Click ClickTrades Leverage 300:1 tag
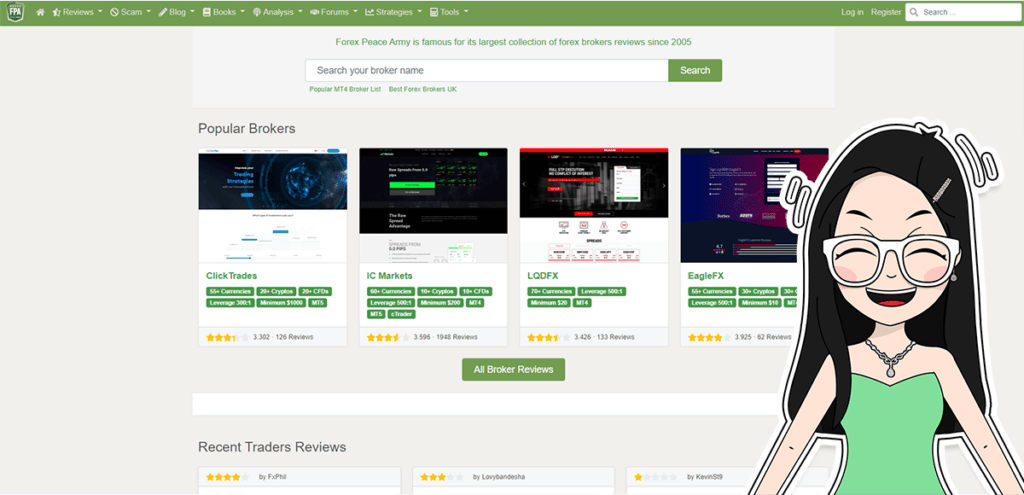This screenshot has height=495, width=1024. tap(230, 303)
